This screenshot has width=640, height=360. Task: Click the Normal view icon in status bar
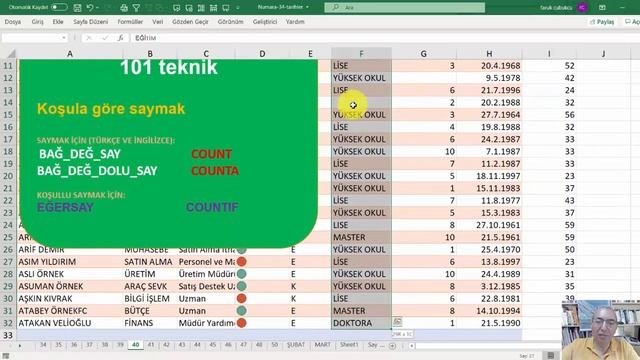coord(551,356)
